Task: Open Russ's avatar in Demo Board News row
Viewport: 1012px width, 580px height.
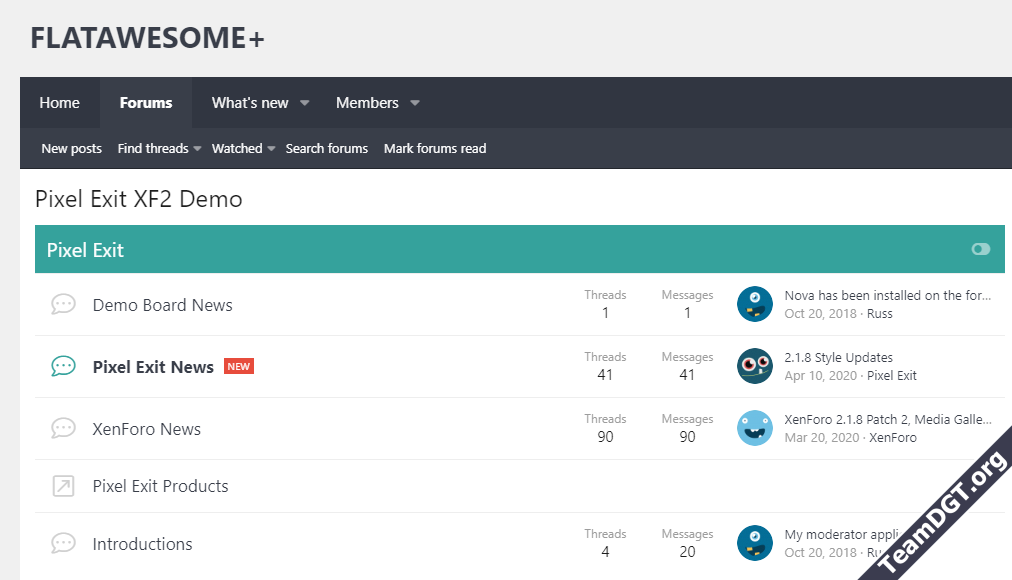Action: click(x=754, y=304)
